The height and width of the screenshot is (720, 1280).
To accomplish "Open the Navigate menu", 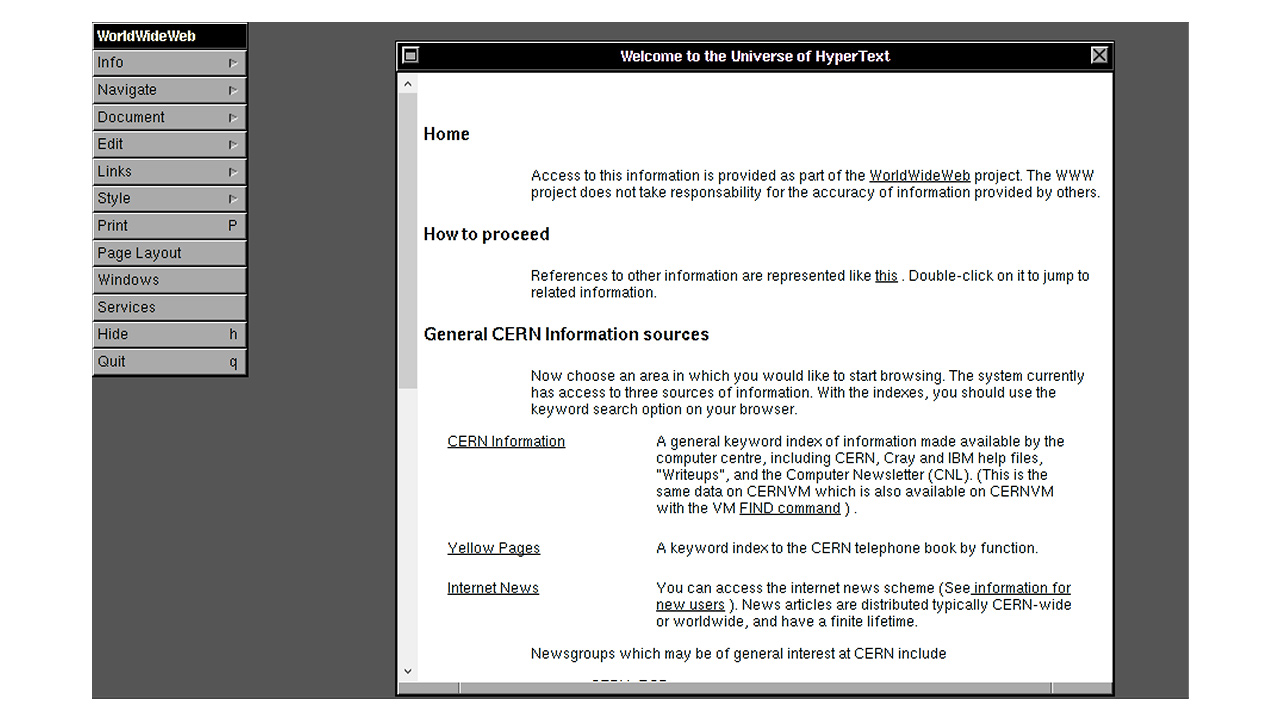I will tap(169, 90).
